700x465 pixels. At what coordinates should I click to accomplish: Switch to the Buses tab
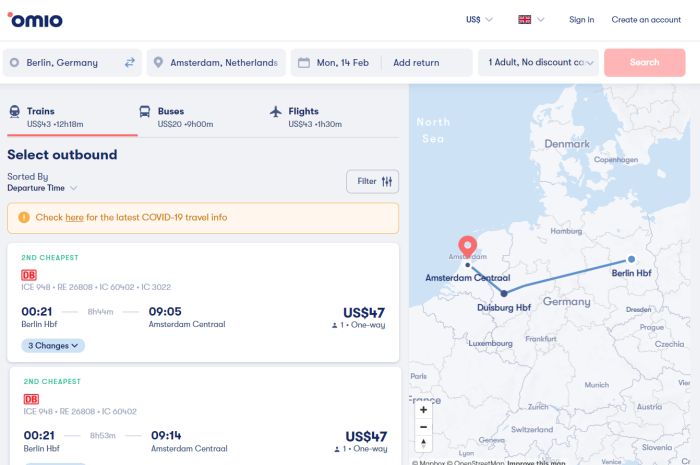pos(203,117)
